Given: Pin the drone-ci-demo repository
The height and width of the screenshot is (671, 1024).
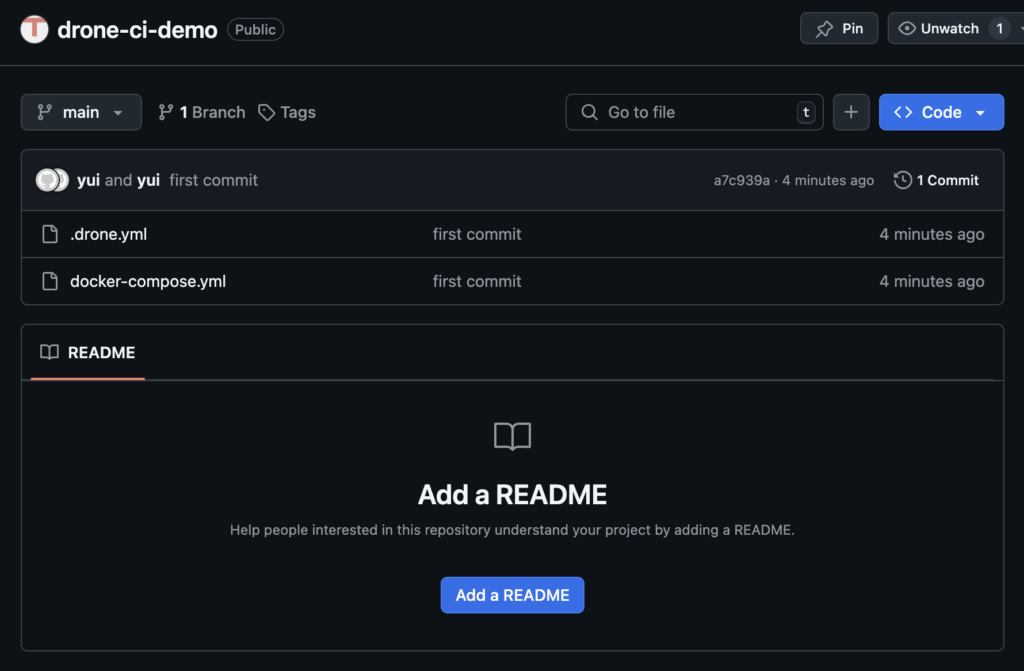Looking at the screenshot, I should pos(838,28).
